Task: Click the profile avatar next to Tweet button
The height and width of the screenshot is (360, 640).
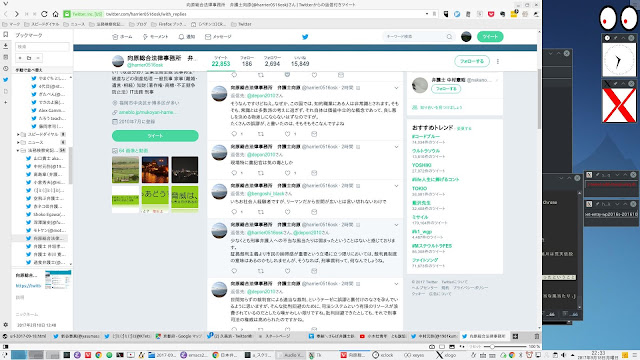Action: click(466, 37)
